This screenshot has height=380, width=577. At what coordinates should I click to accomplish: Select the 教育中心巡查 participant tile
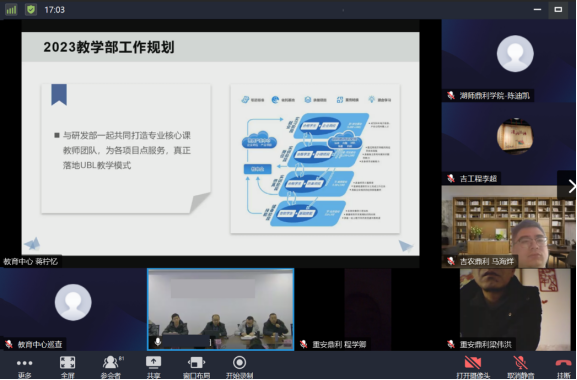tap(73, 309)
